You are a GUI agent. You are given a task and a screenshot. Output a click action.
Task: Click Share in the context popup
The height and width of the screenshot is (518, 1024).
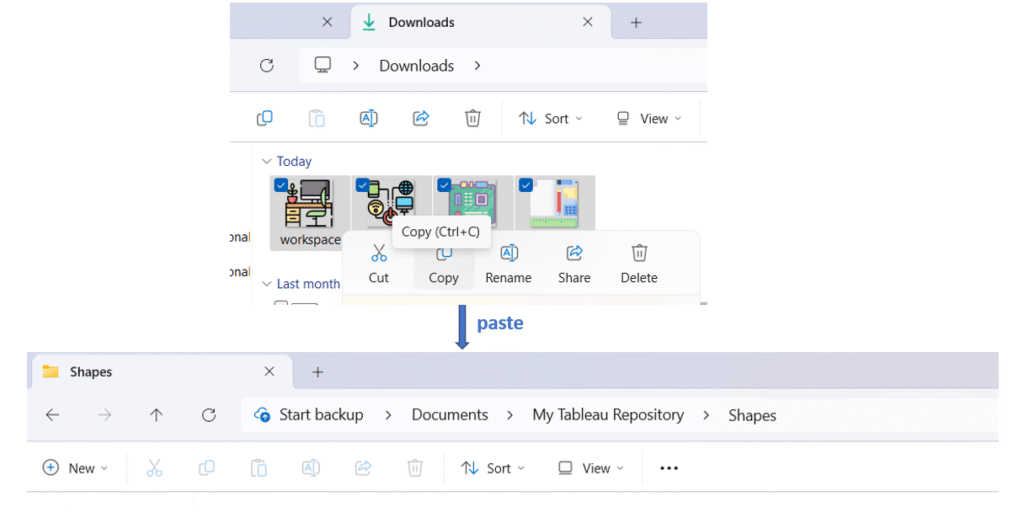click(574, 265)
